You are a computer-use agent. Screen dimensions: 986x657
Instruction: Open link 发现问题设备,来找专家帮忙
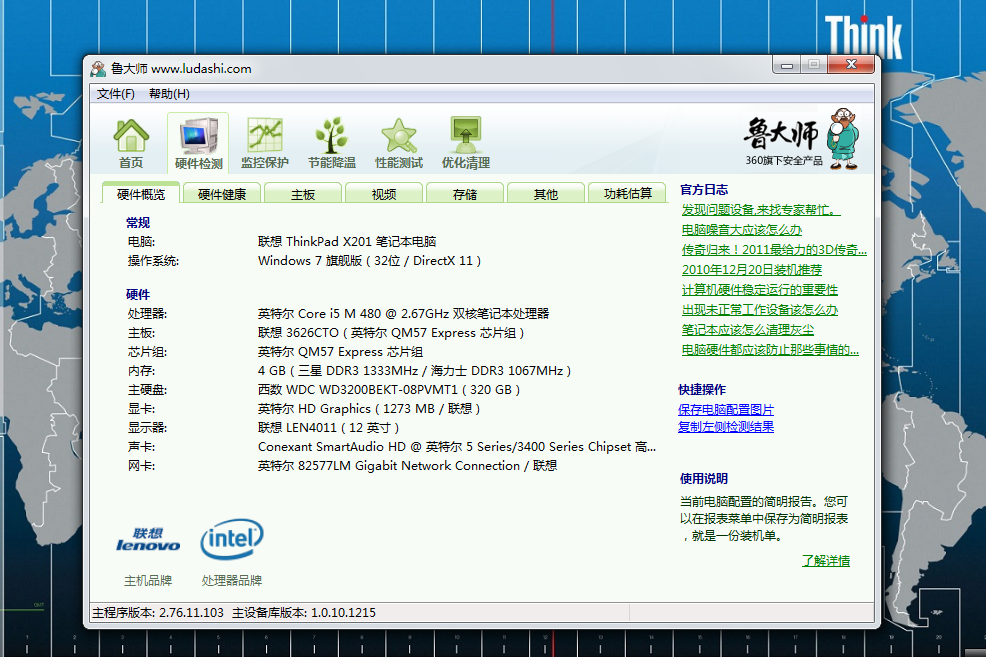761,210
